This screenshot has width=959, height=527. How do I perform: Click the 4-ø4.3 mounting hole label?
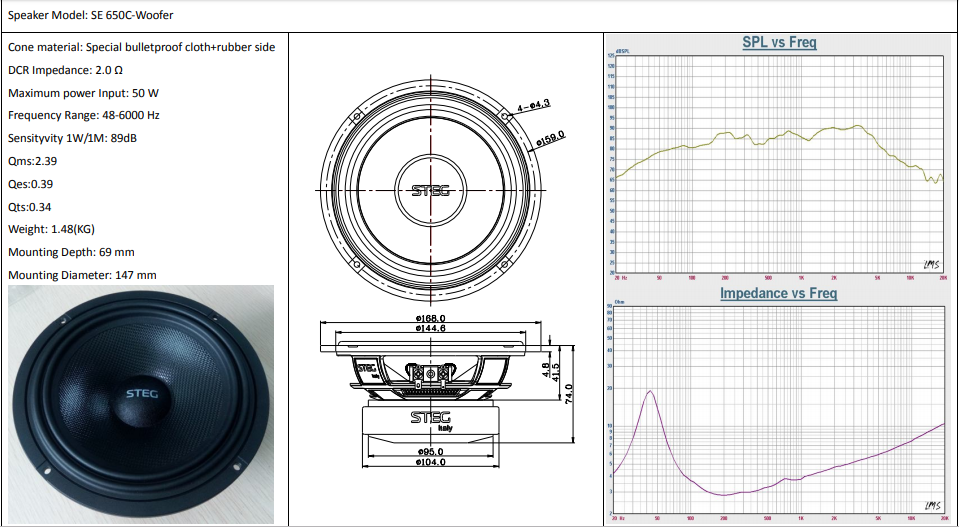pos(534,104)
